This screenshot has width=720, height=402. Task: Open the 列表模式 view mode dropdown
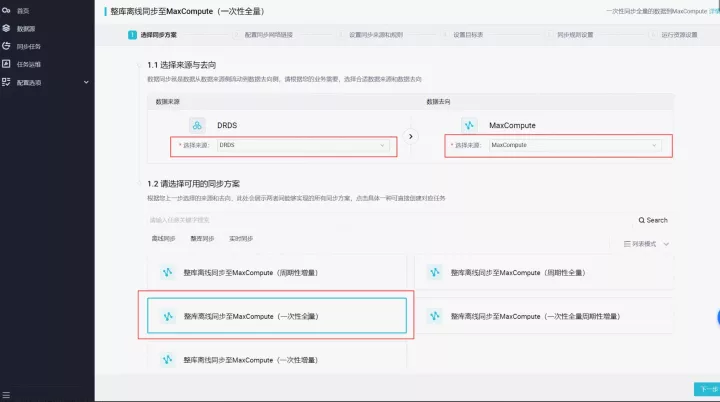tap(647, 244)
